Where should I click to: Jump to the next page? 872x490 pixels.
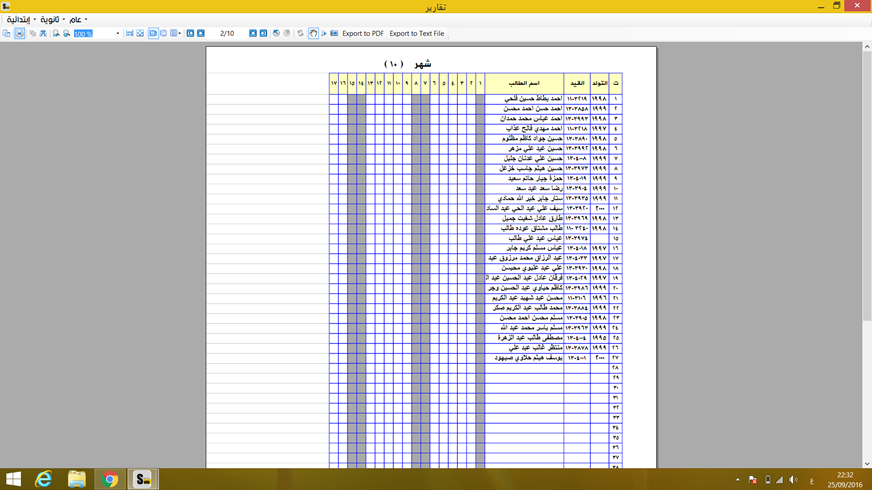tap(252, 33)
